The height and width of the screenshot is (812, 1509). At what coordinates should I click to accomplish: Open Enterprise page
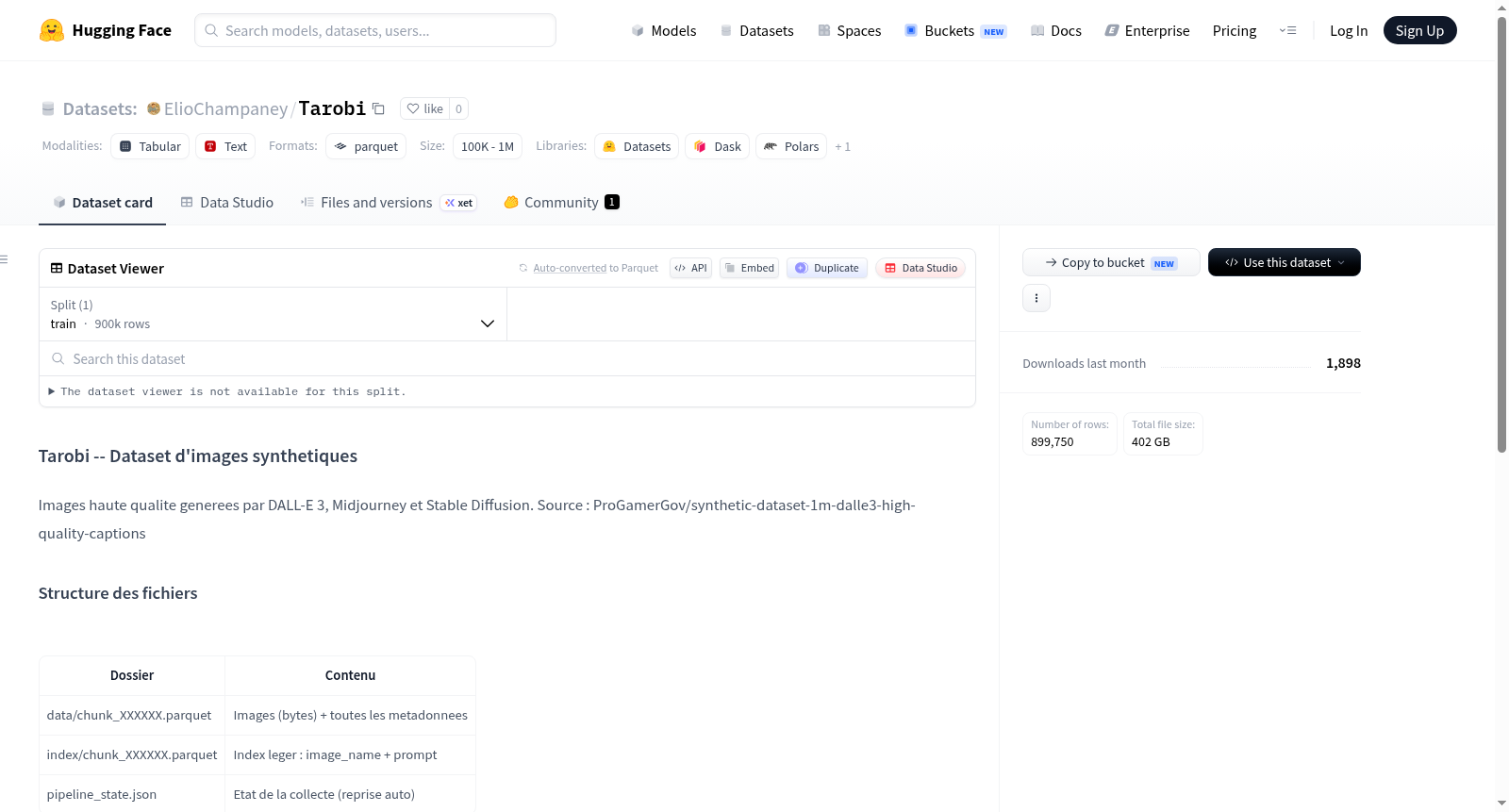click(x=1147, y=30)
